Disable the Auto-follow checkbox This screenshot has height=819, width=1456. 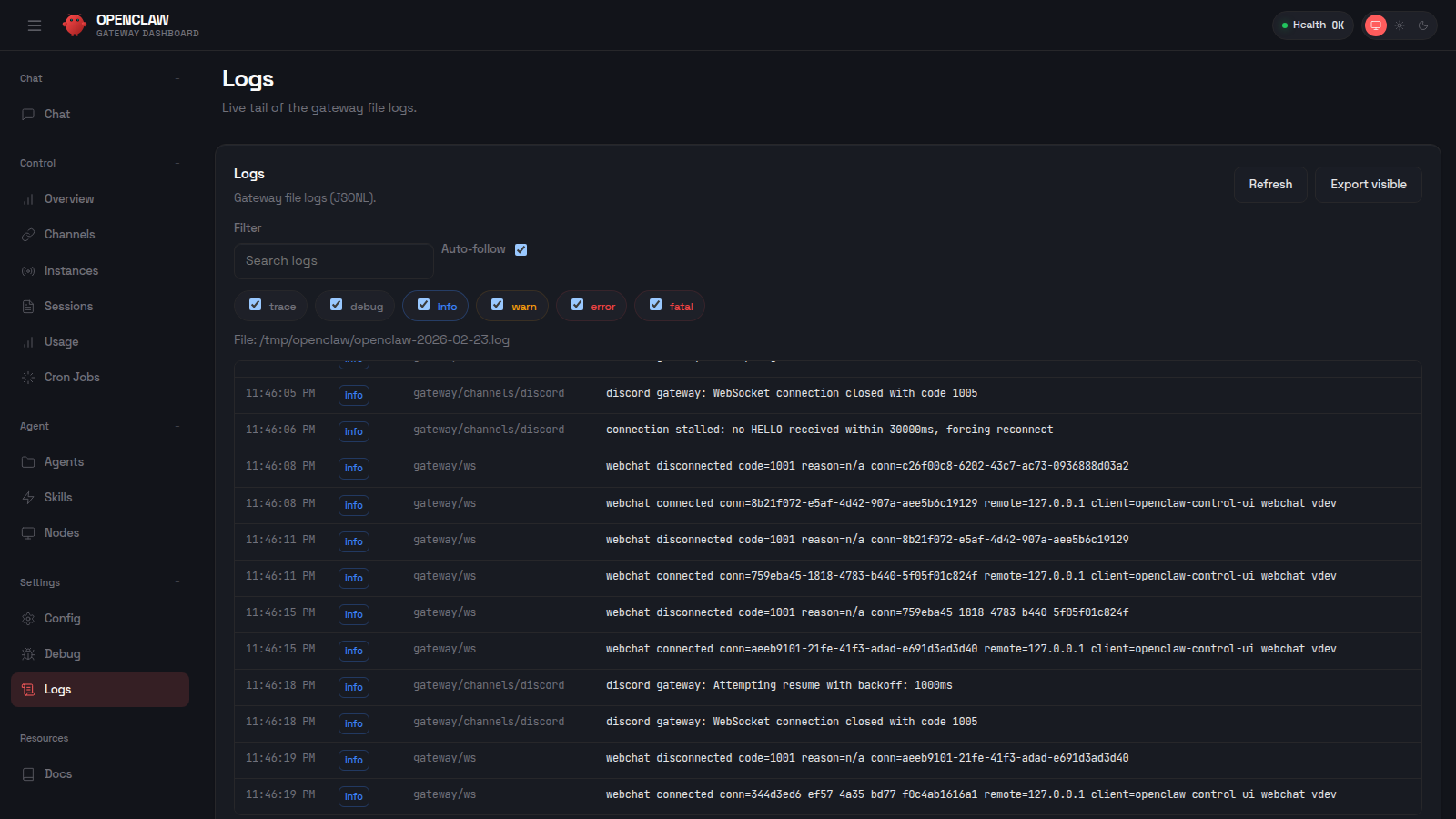coord(521,248)
